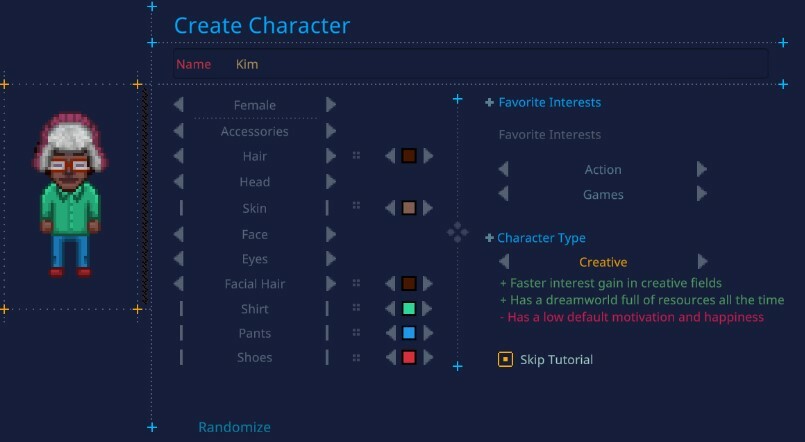This screenshot has height=442, width=805.
Task: Toggle the Skip Tutorial checkbox
Action: [505, 359]
